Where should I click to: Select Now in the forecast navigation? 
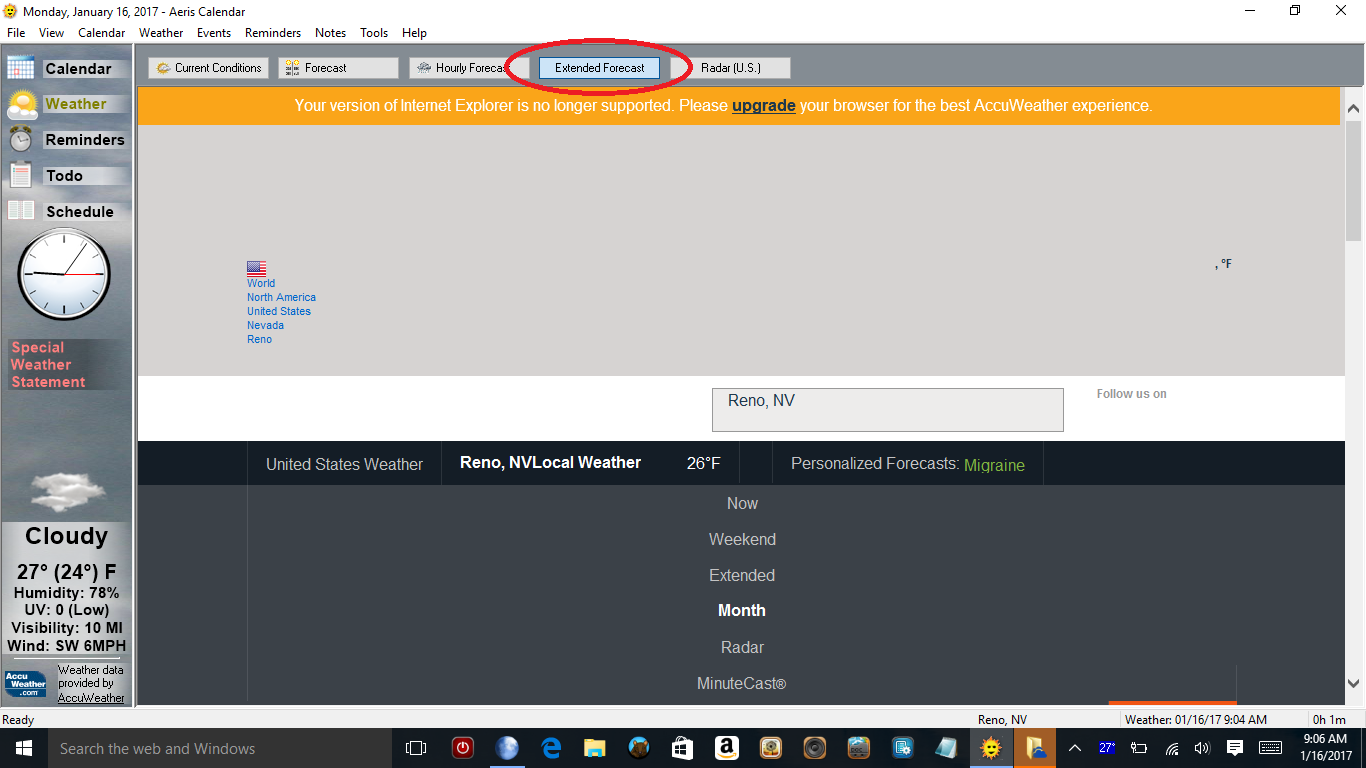point(742,504)
